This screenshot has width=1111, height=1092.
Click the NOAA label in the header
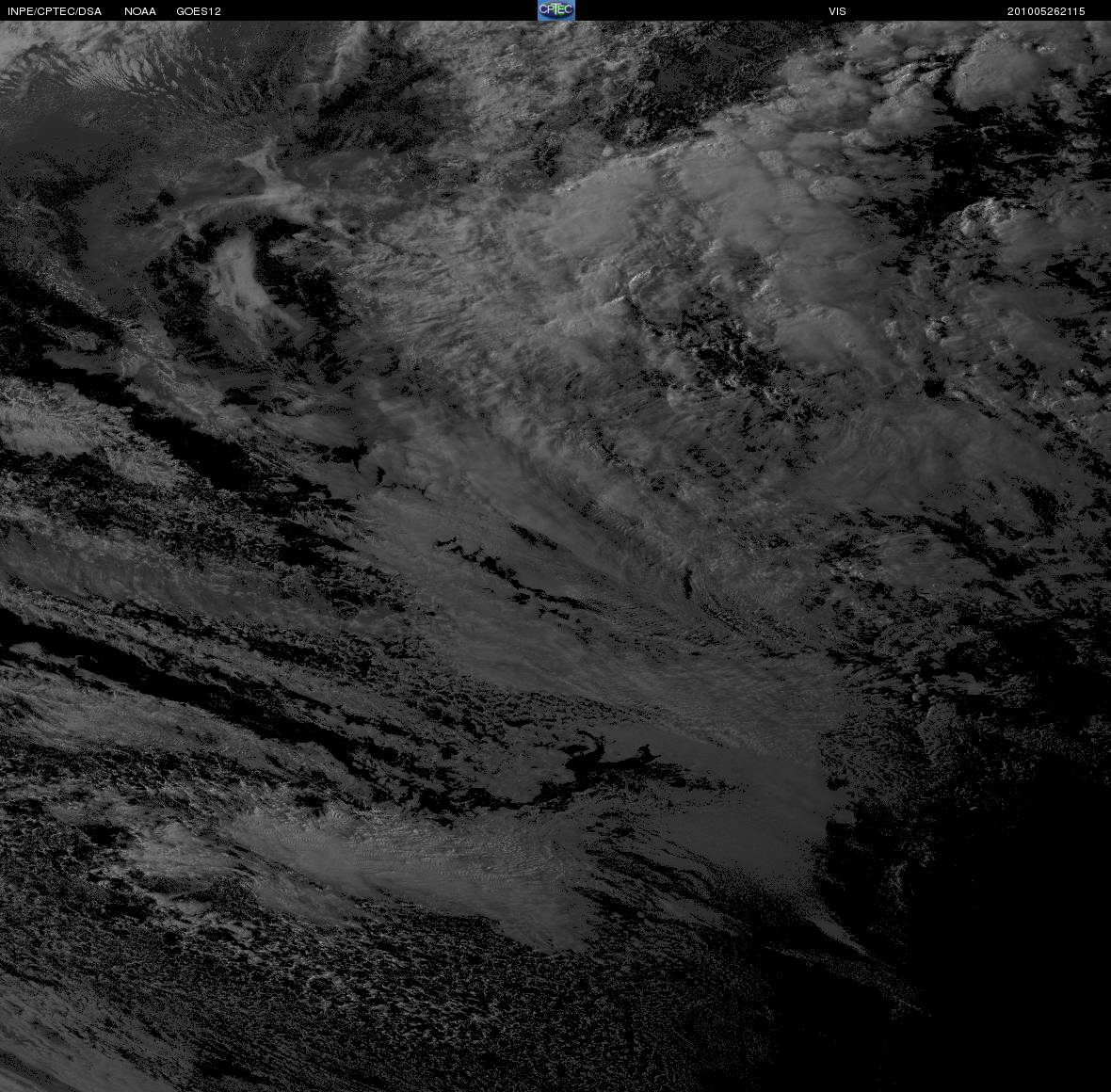click(140, 11)
